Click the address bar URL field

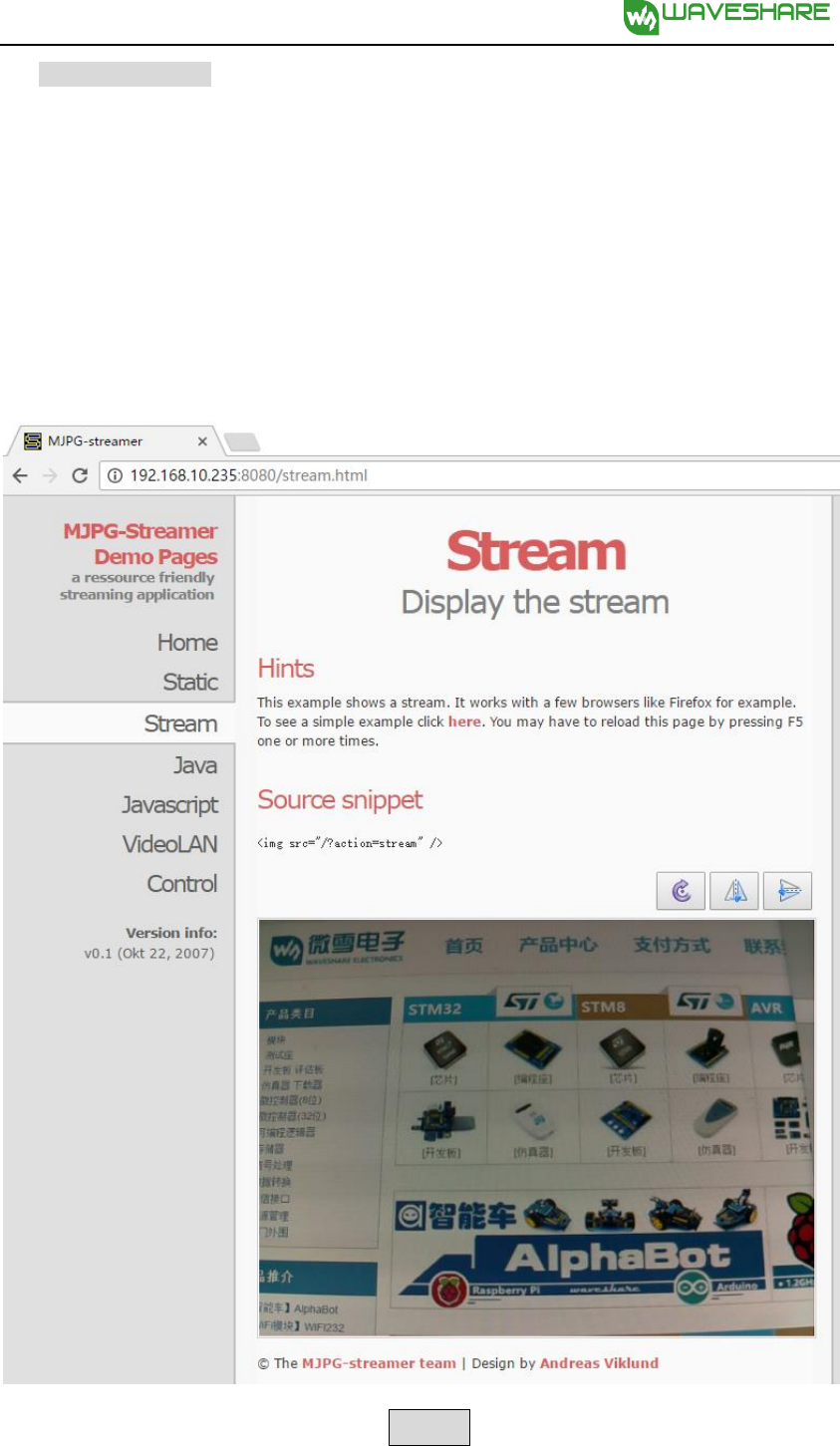tap(468, 475)
